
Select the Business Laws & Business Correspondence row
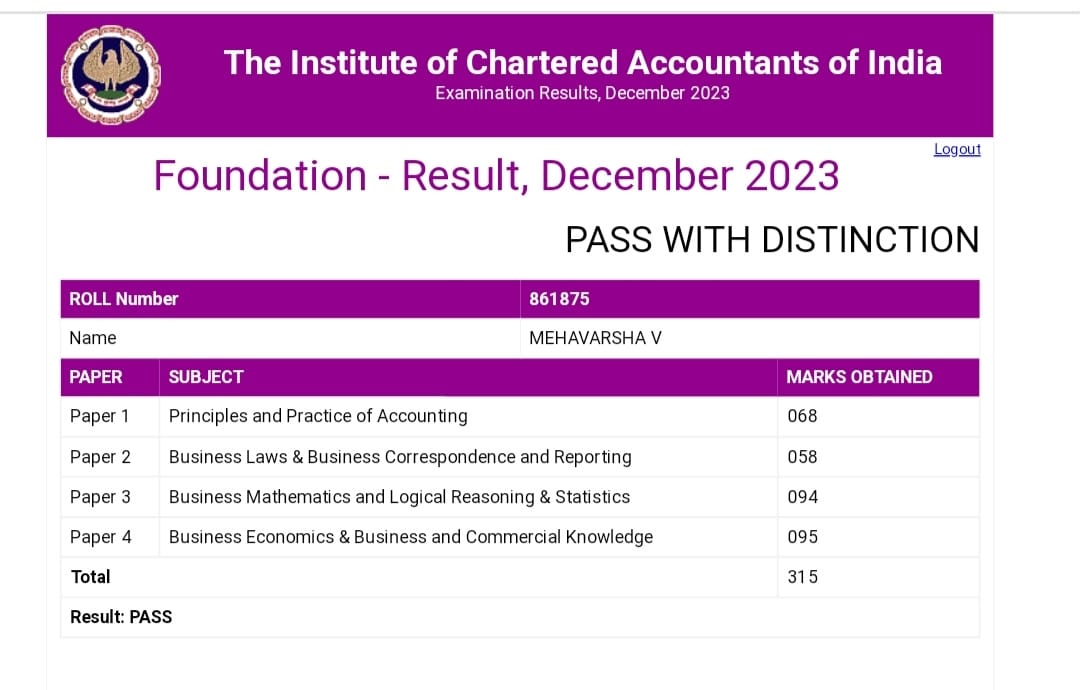pyautogui.click(x=520, y=457)
